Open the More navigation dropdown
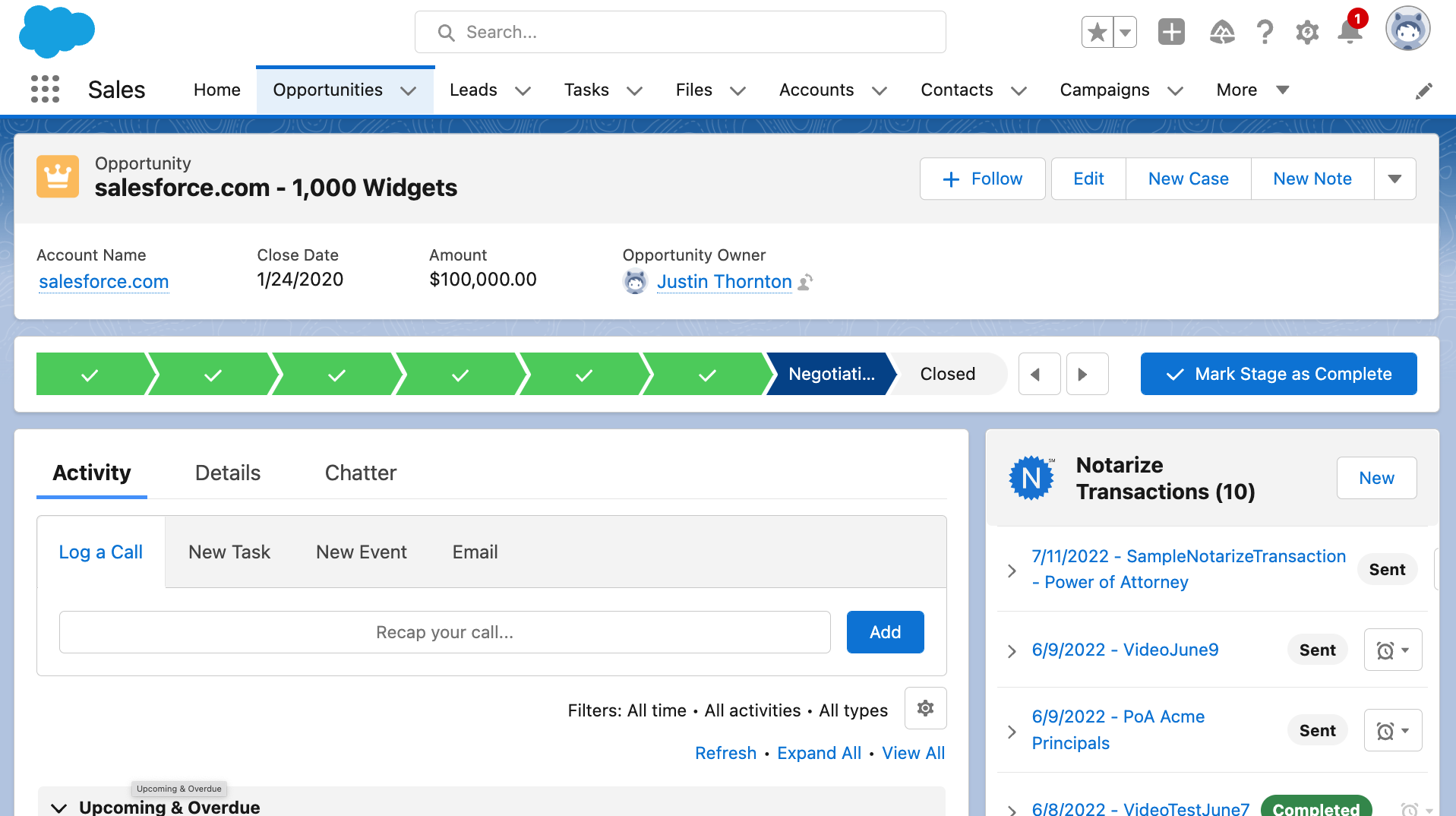1456x816 pixels. point(1252,90)
